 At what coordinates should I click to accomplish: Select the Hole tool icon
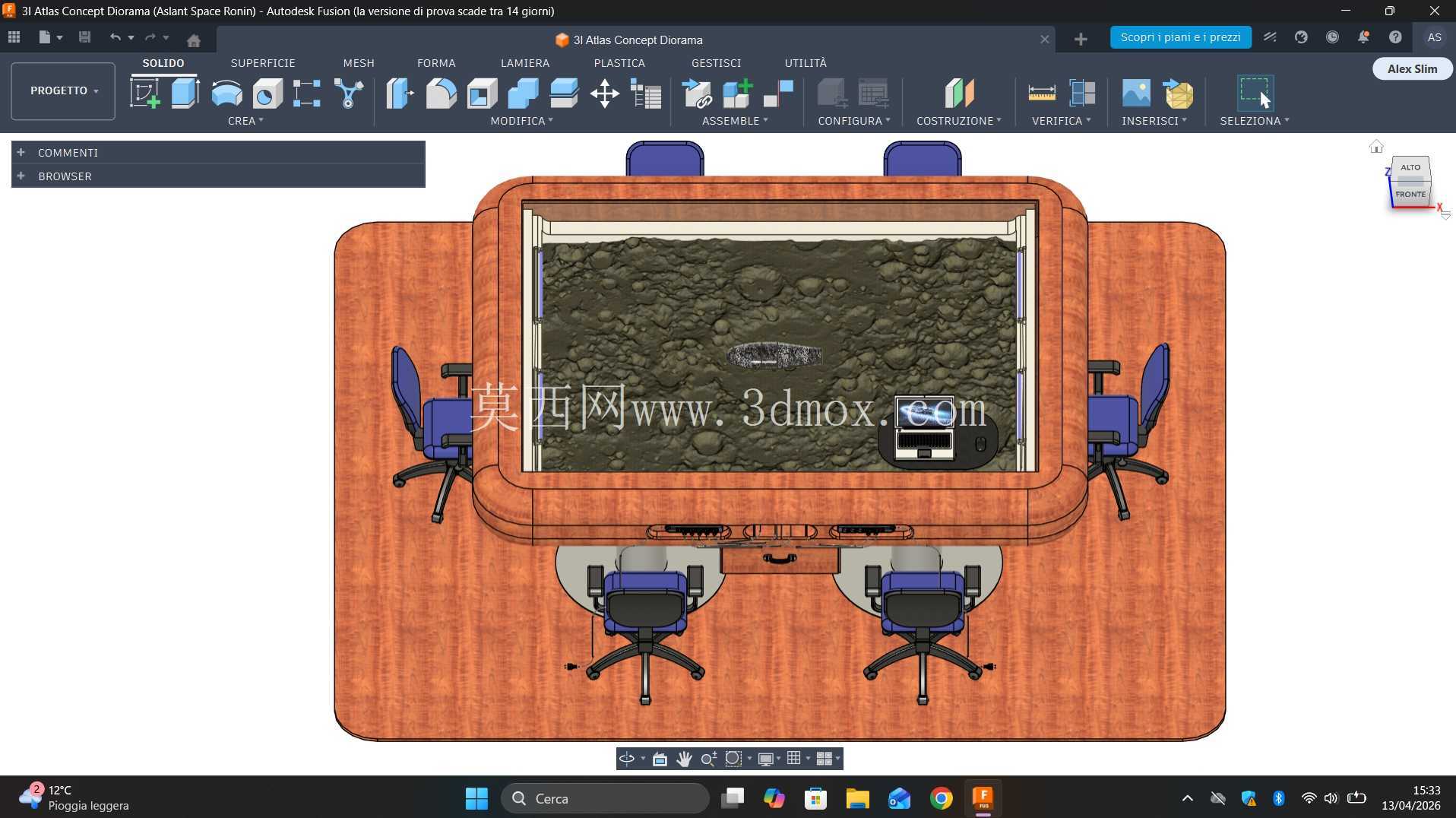267,94
